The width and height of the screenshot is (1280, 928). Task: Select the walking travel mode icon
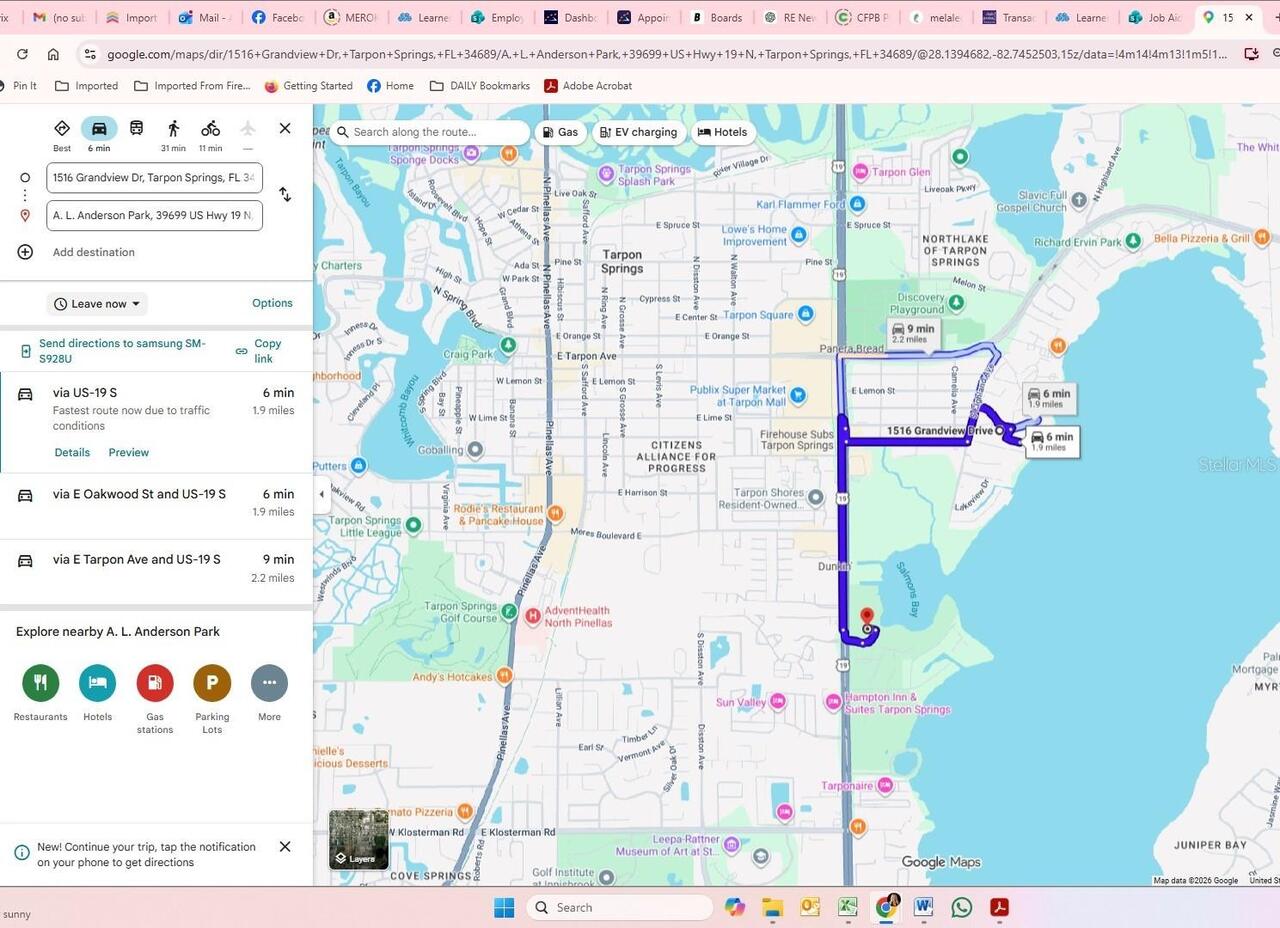173,129
